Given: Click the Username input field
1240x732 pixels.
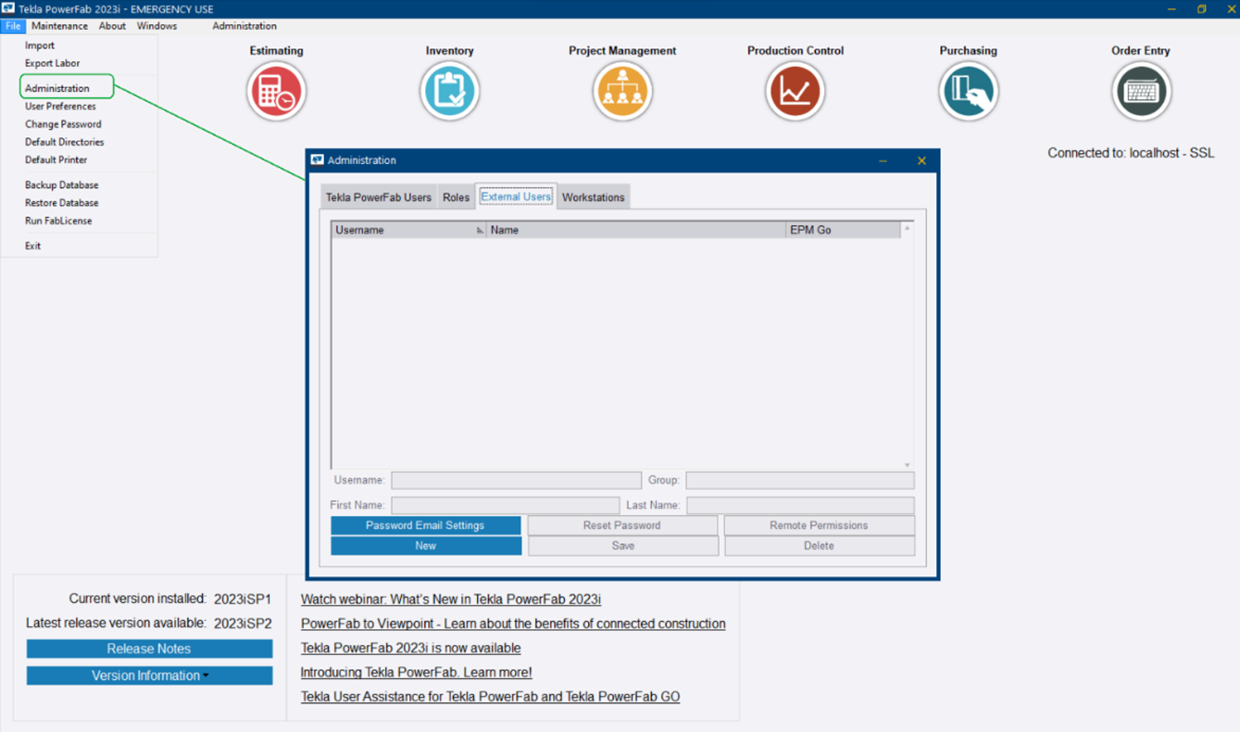Looking at the screenshot, I should [x=516, y=481].
